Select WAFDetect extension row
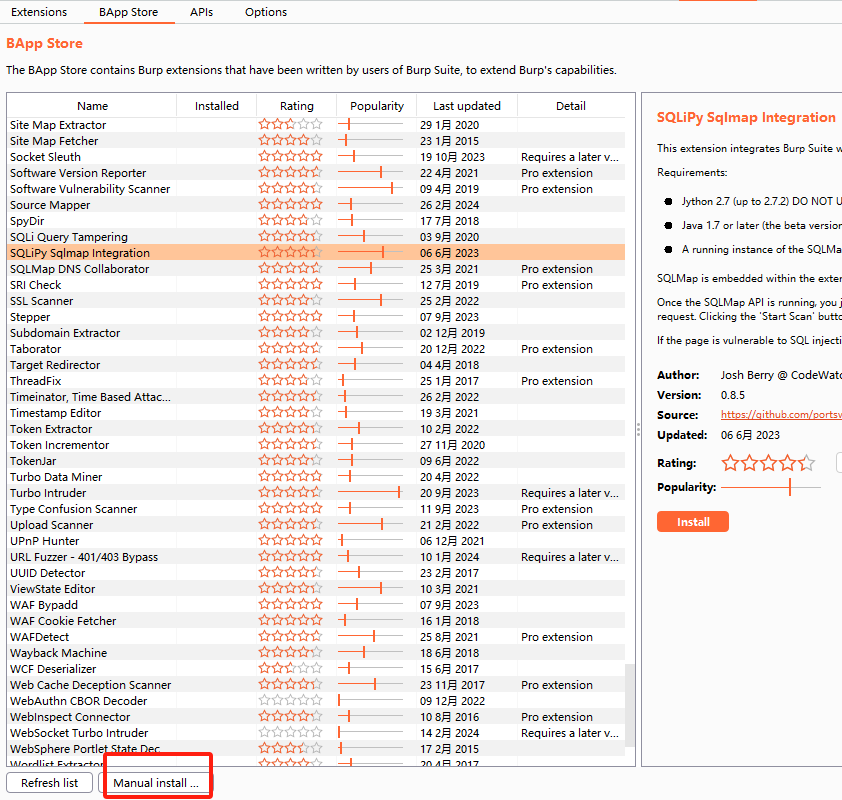 316,637
